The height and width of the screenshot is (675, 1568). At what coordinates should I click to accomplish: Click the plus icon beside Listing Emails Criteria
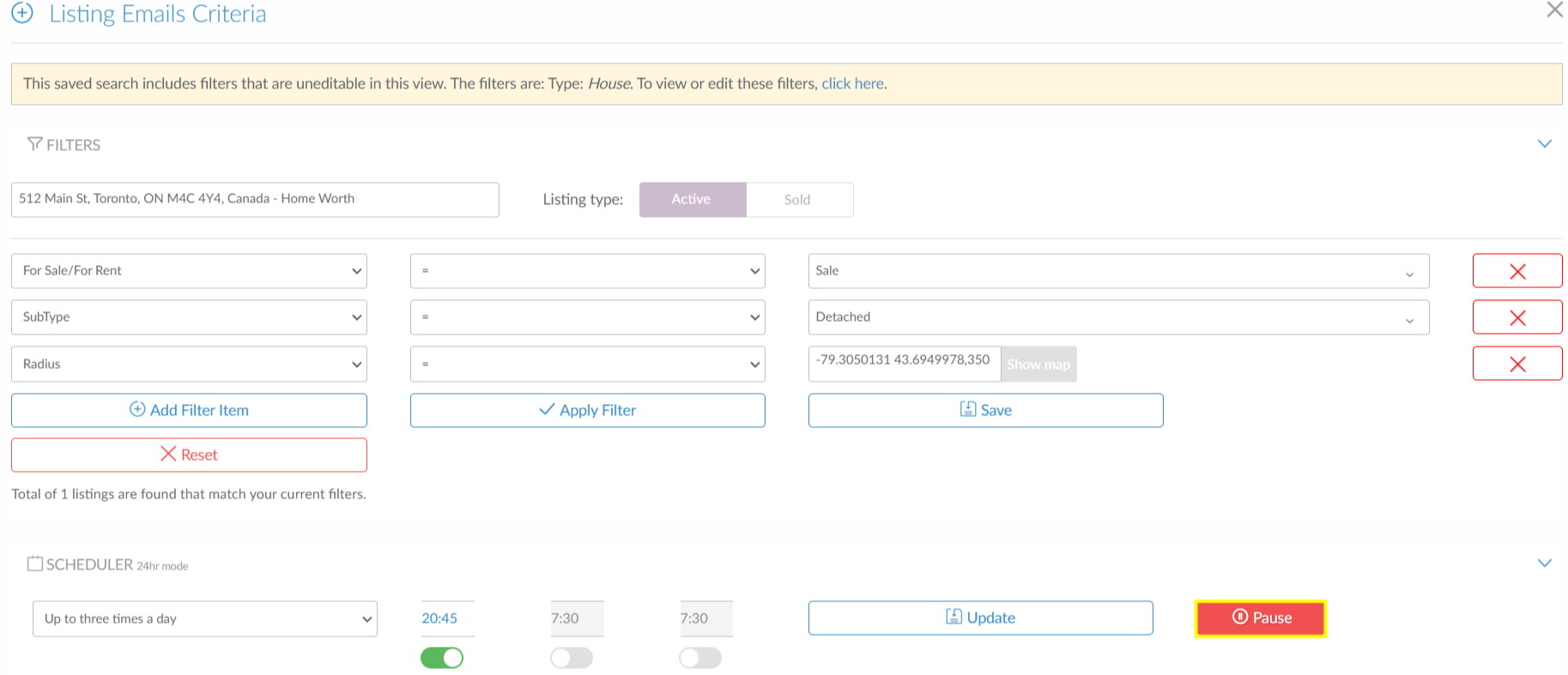tap(22, 13)
